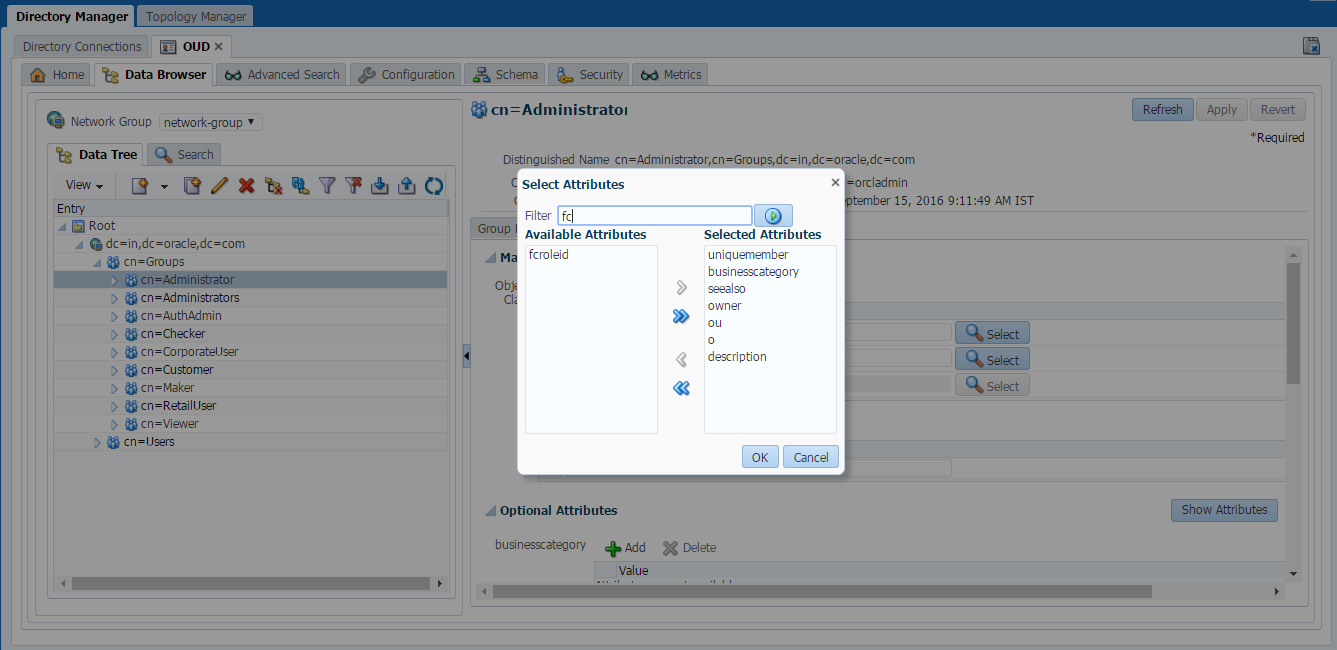
Task: Click the close-all-tabs icon at top right
Action: [x=1312, y=46]
